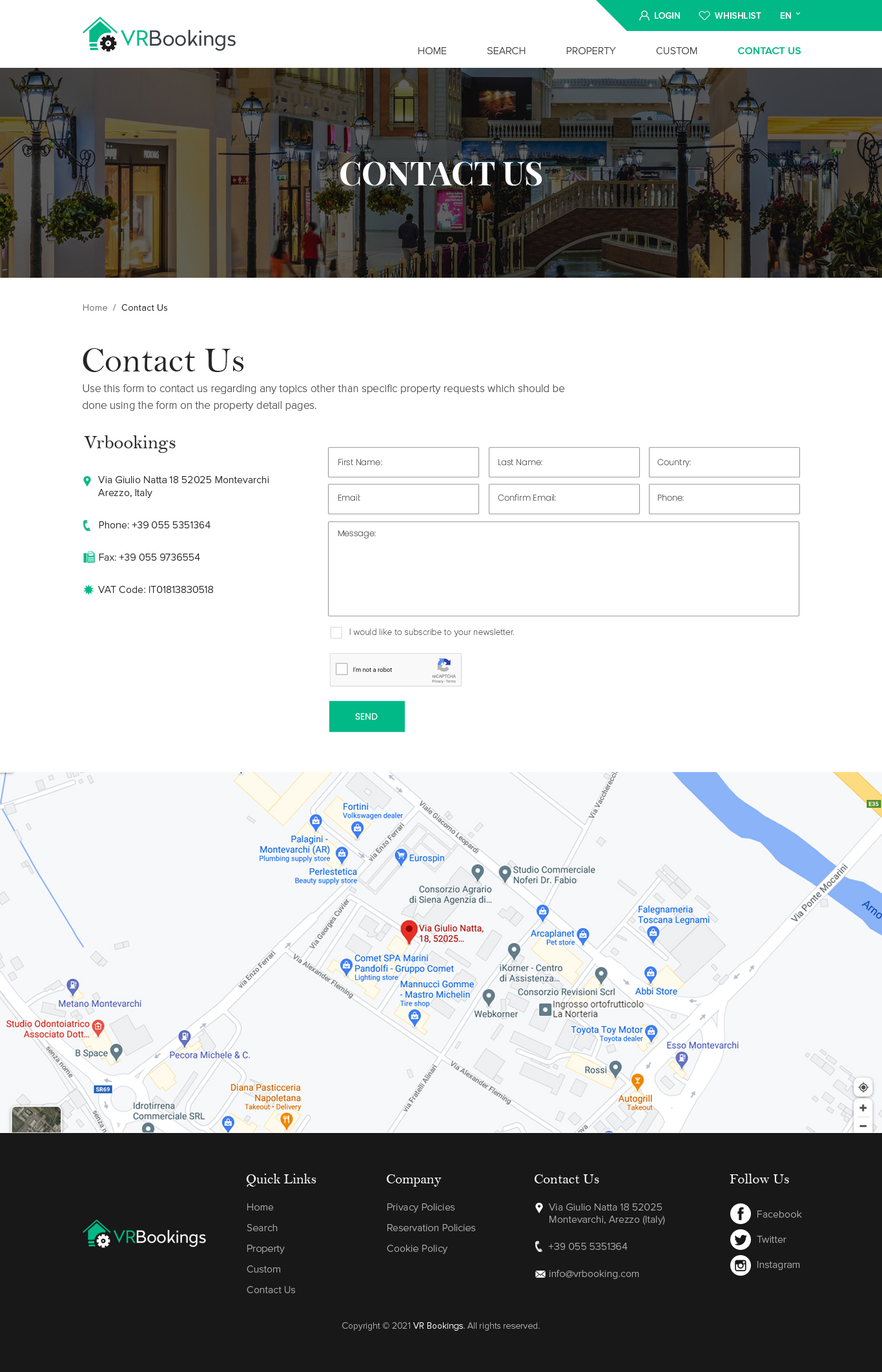Click into the Message text area
Viewport: 882px width, 1372px height.
click(564, 569)
